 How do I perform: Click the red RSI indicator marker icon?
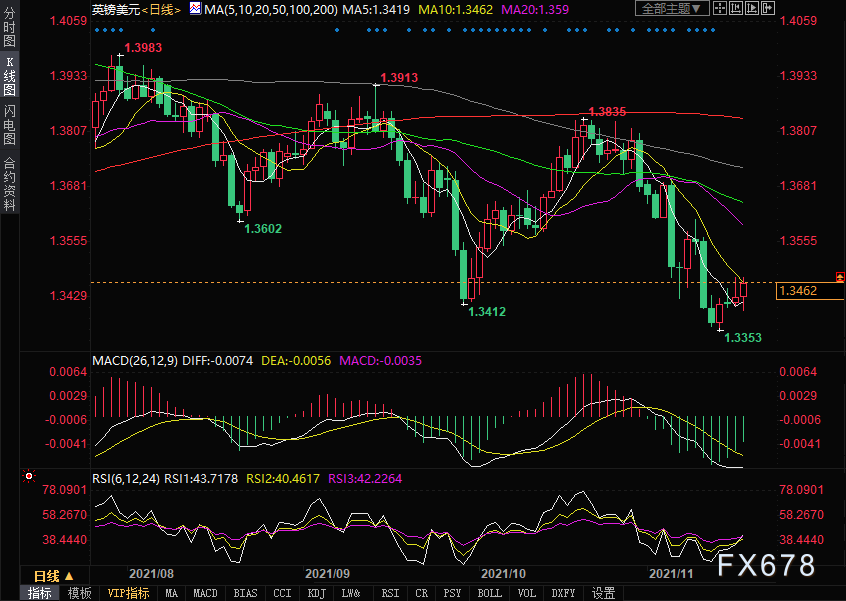pyautogui.click(x=29, y=476)
